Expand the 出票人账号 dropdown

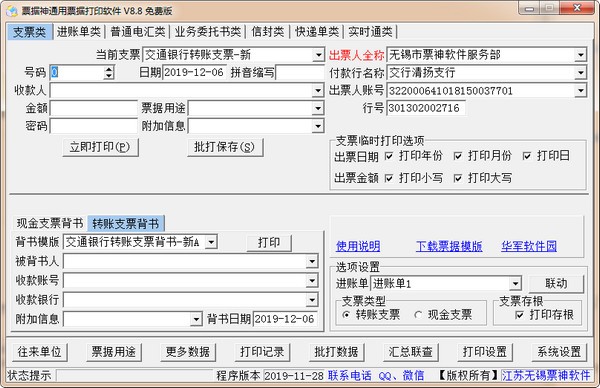[x=580, y=91]
